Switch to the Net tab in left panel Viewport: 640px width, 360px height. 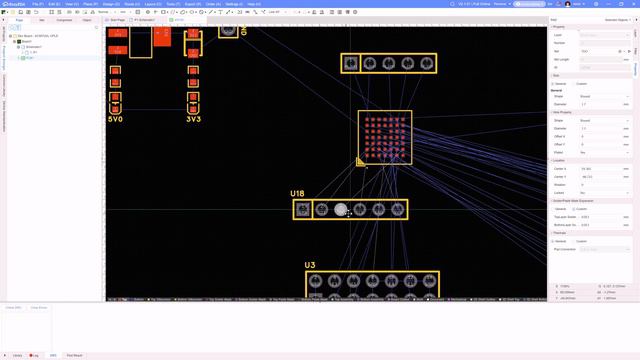click(42, 20)
